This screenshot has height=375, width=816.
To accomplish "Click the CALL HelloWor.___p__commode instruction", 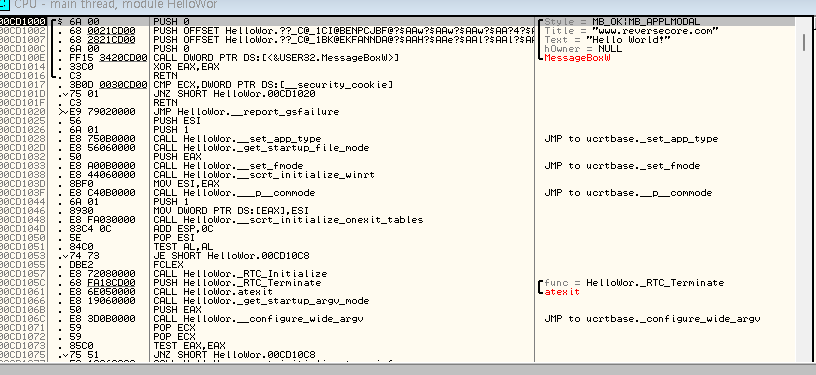I will click(234, 193).
